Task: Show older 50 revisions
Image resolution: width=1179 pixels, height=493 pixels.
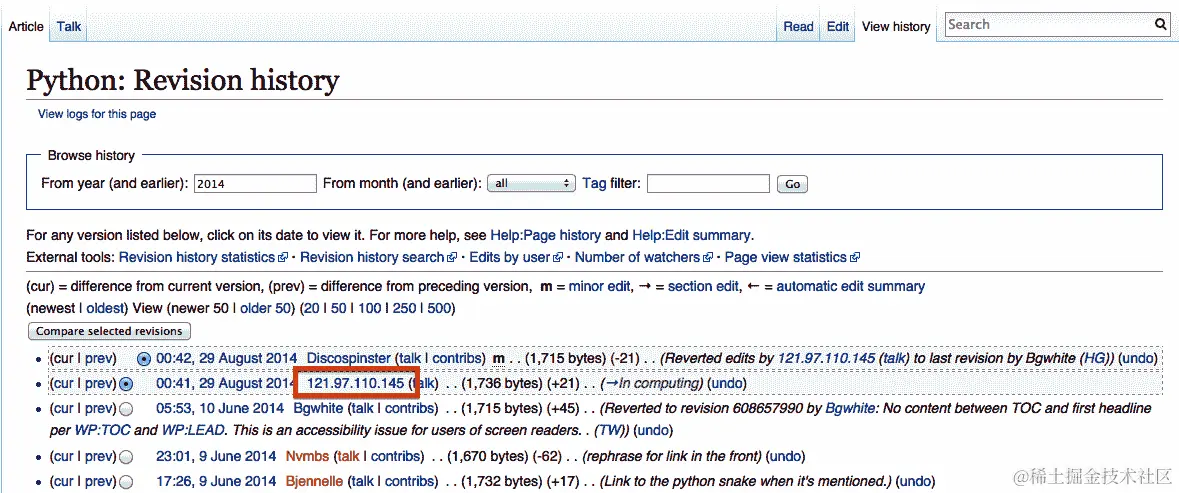Action: pyautogui.click(x=265, y=308)
